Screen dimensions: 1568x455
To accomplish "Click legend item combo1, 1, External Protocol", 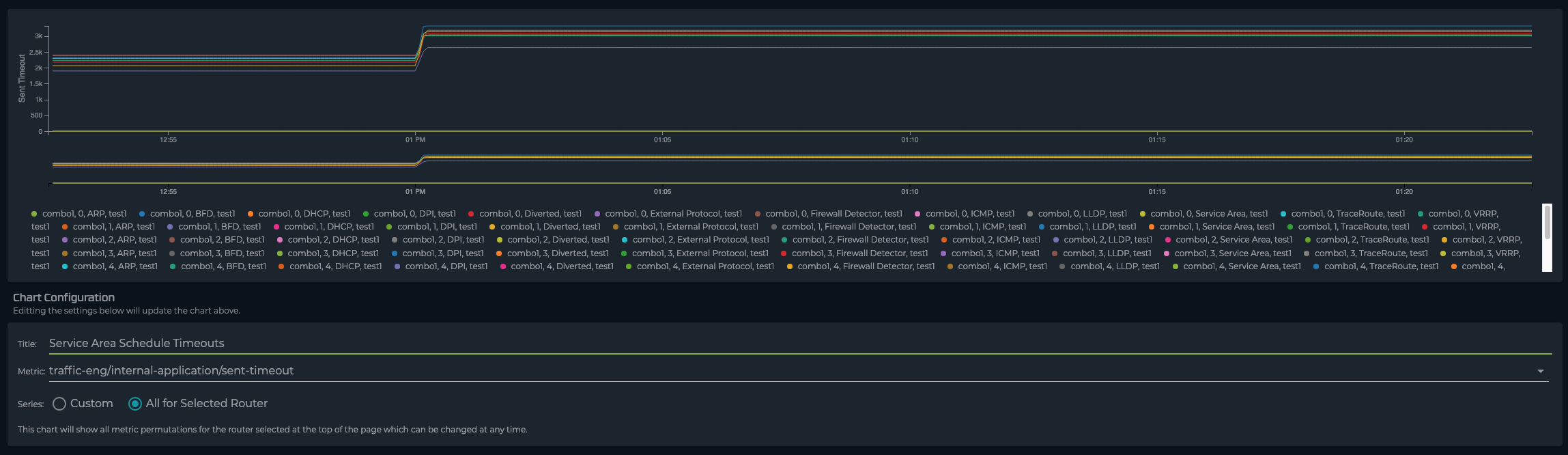I will [685, 227].
